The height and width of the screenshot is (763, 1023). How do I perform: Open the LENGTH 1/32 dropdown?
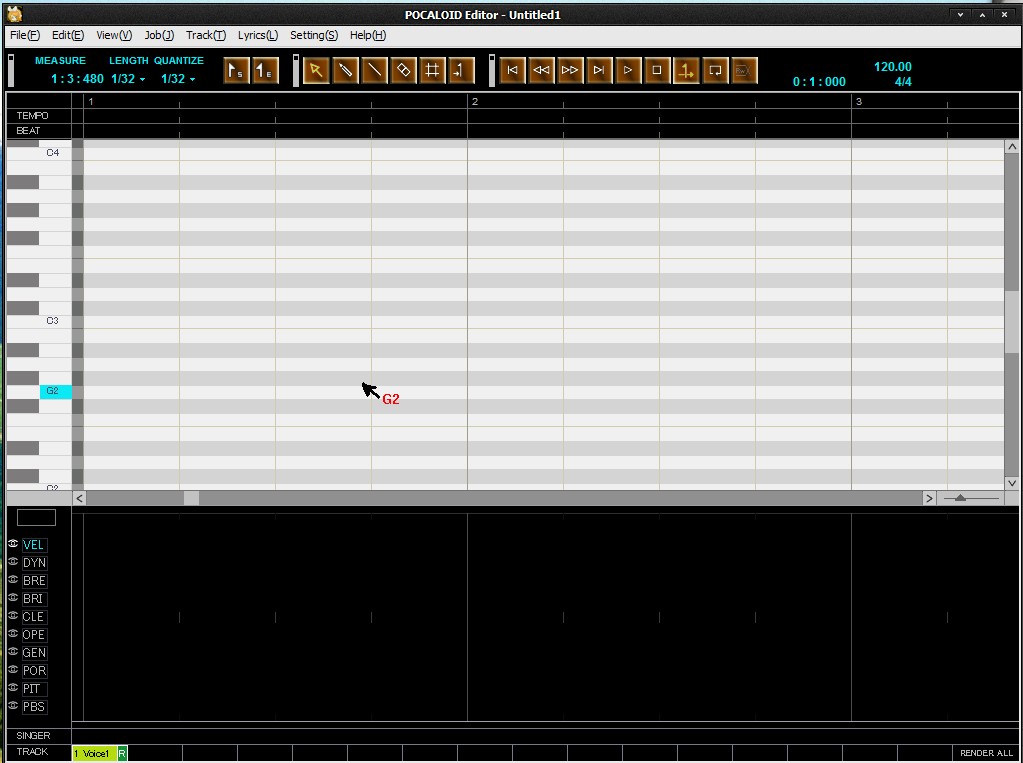[128, 79]
